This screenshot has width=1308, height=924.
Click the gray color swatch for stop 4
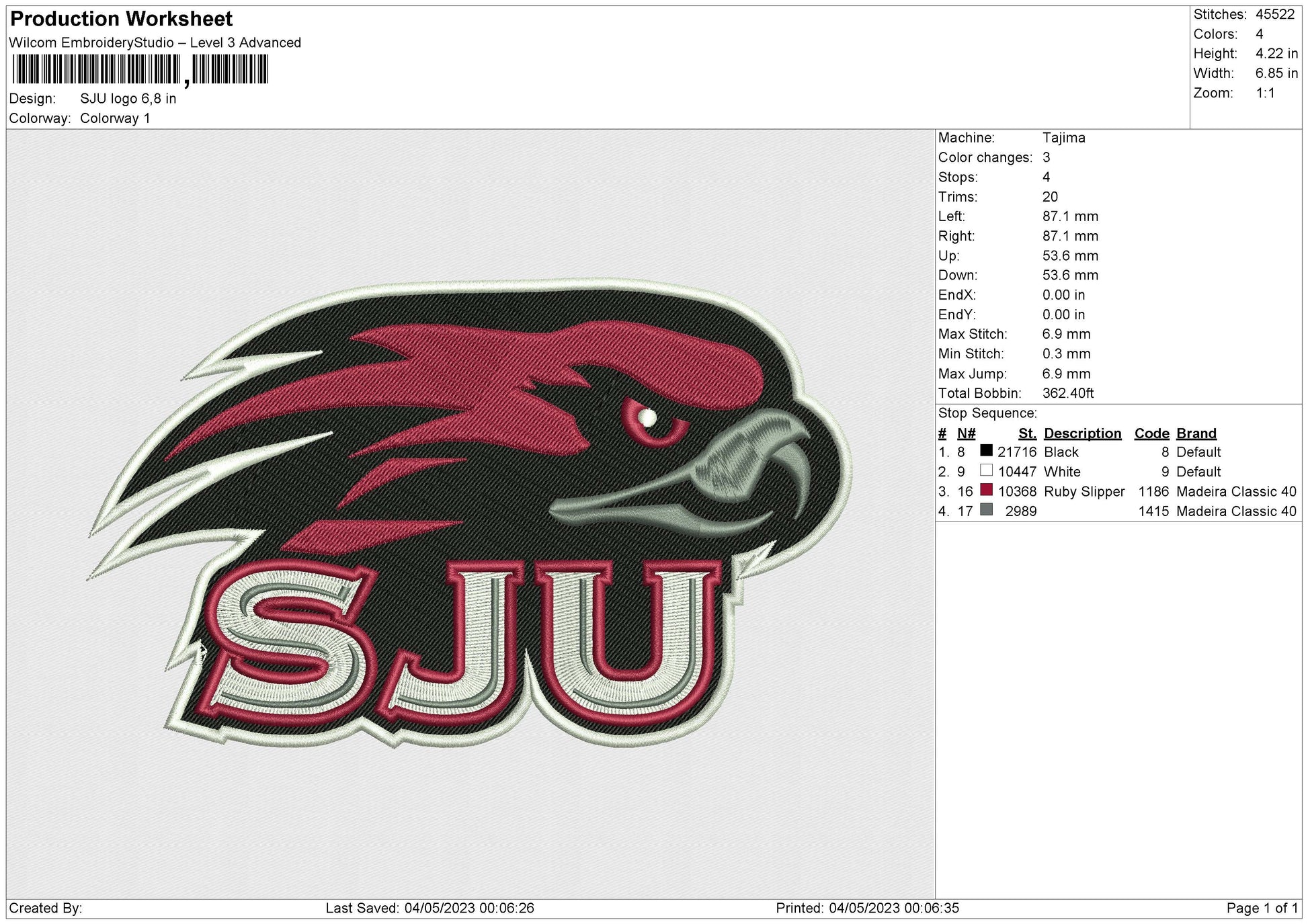[x=986, y=510]
